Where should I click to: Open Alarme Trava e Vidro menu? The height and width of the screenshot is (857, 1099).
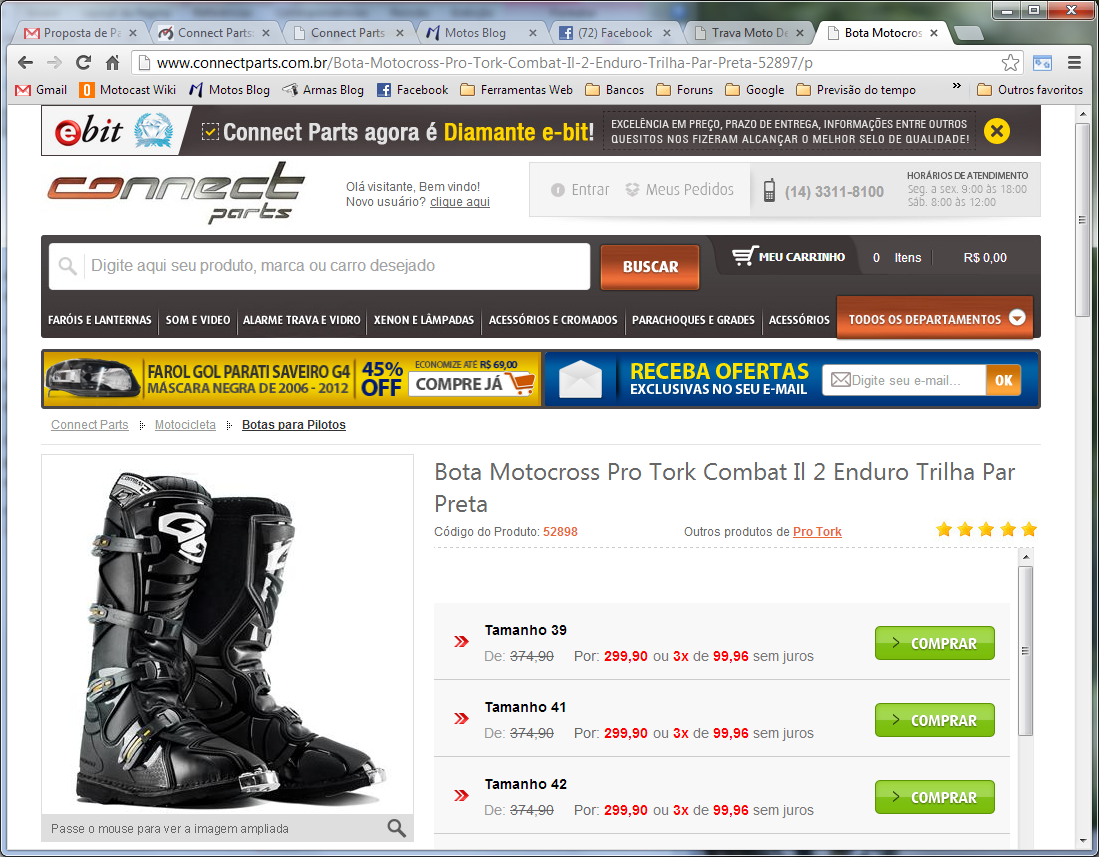pos(301,320)
